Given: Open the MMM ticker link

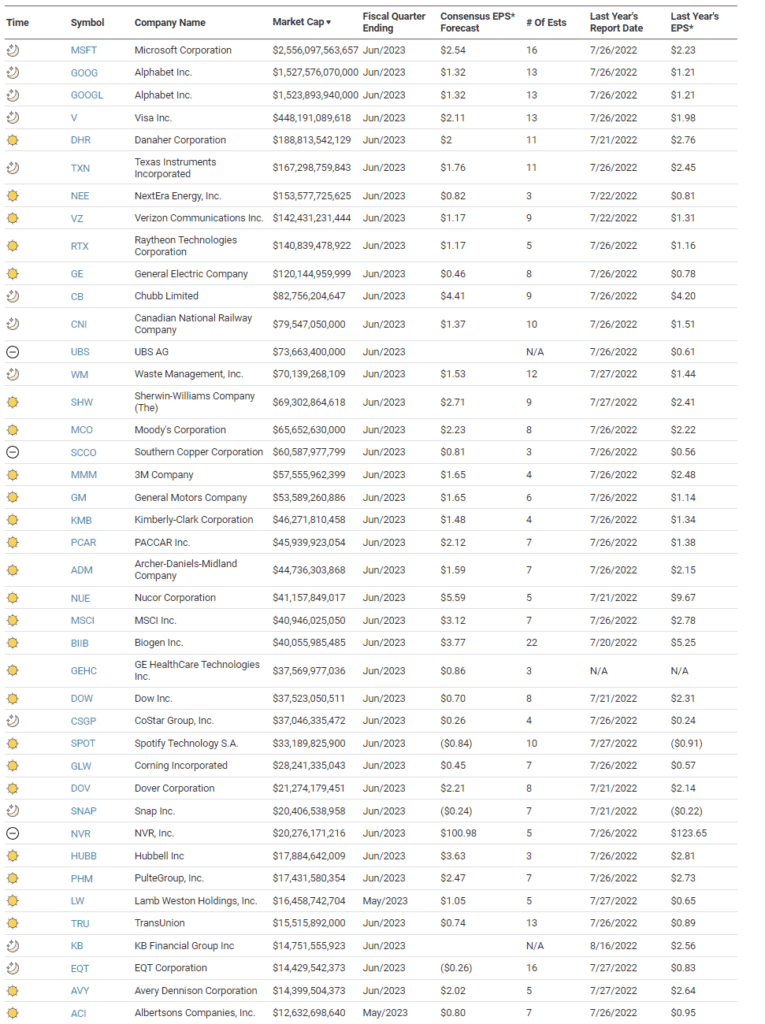Looking at the screenshot, I should [84, 475].
